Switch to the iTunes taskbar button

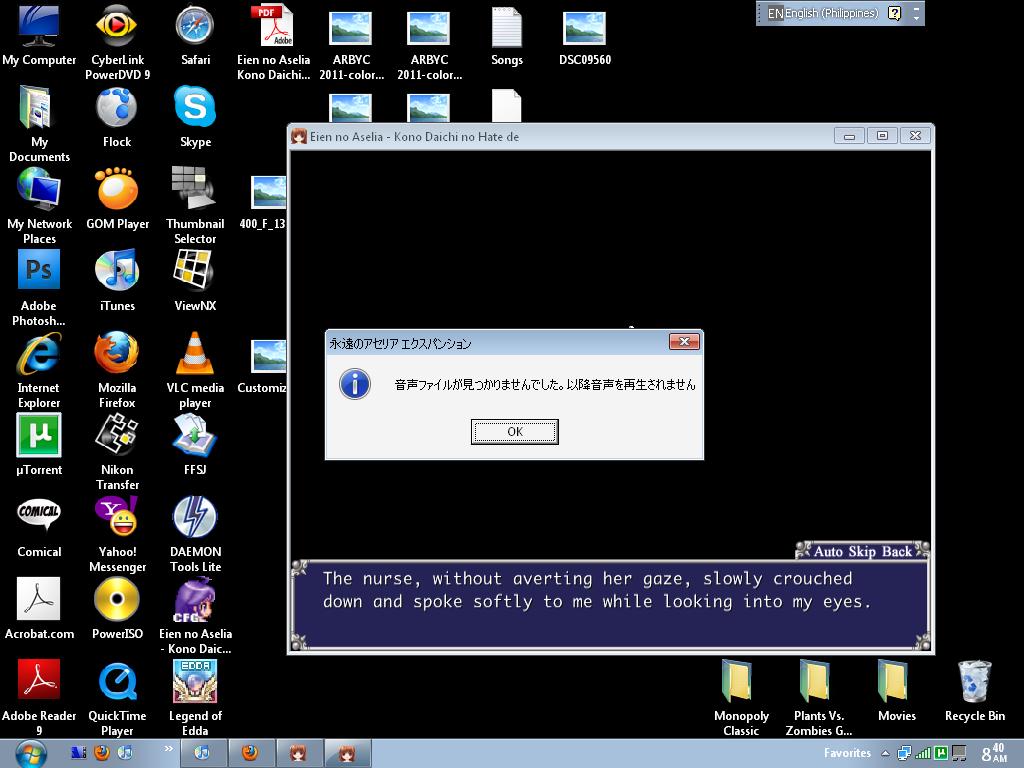(202, 753)
